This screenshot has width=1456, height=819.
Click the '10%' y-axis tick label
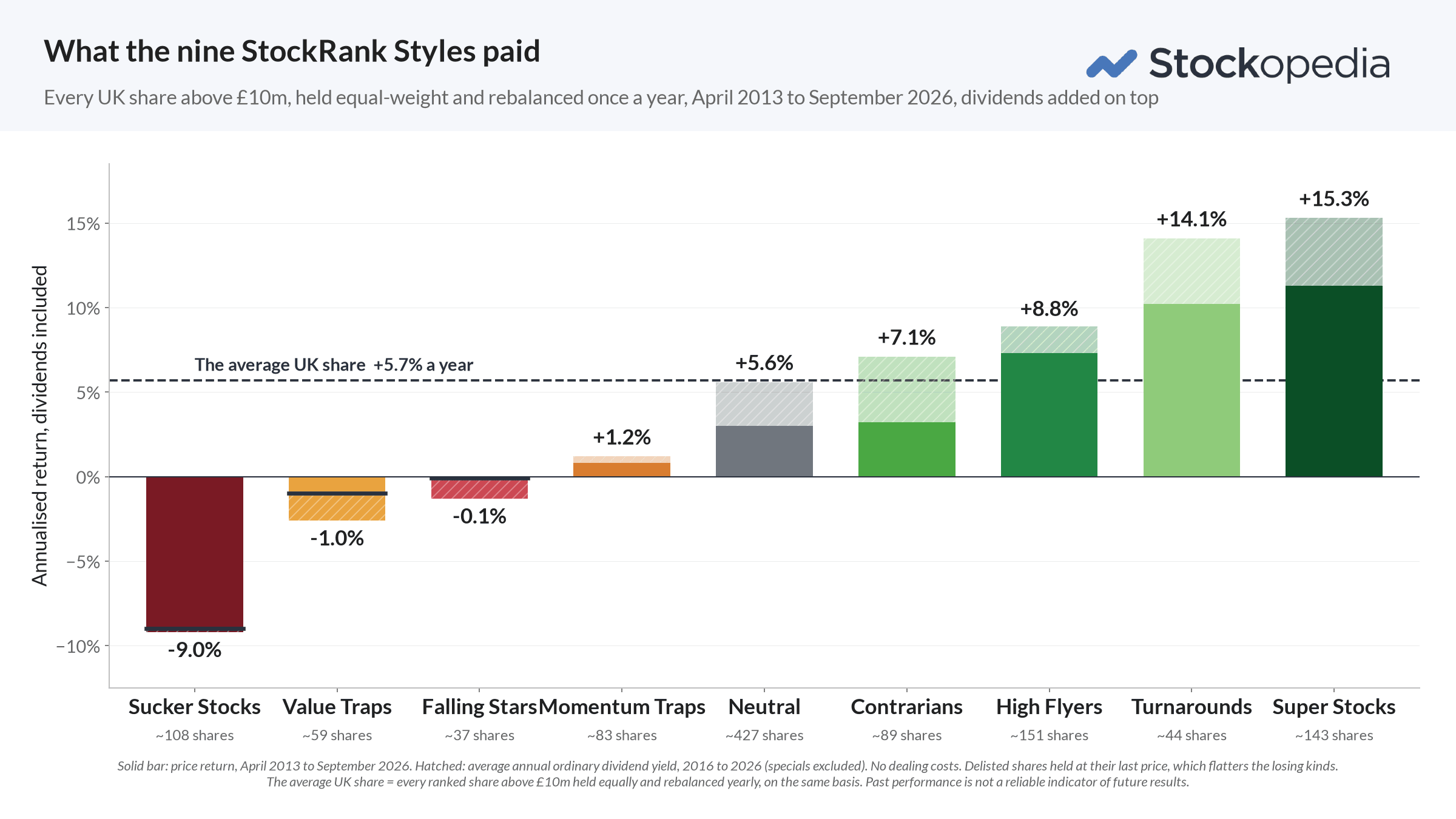click(x=83, y=308)
